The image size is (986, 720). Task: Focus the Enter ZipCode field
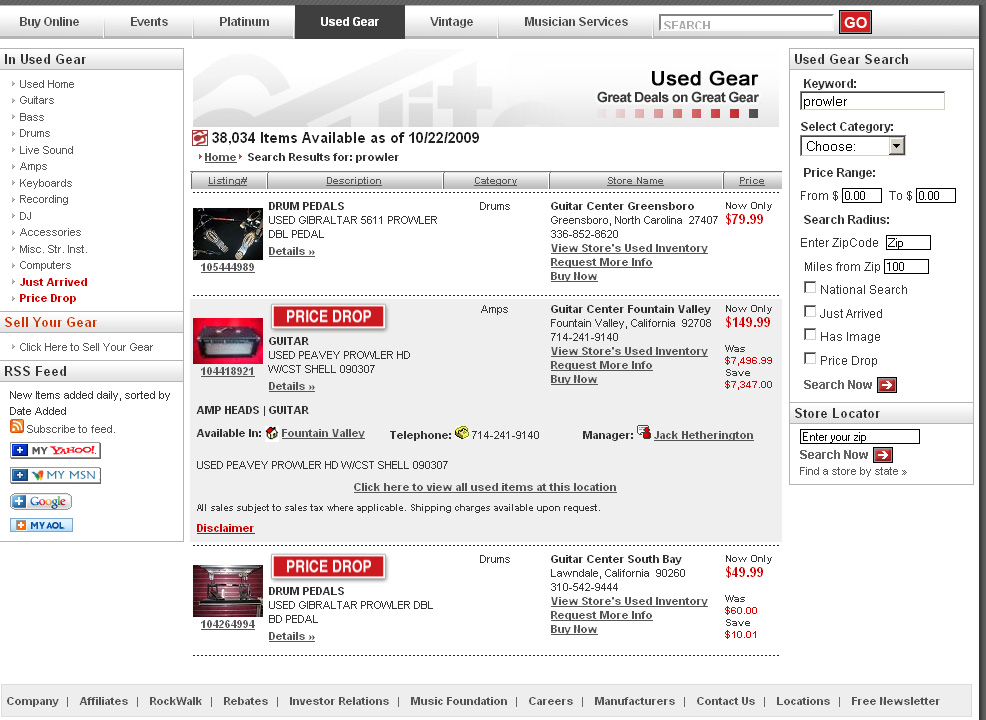coord(908,243)
